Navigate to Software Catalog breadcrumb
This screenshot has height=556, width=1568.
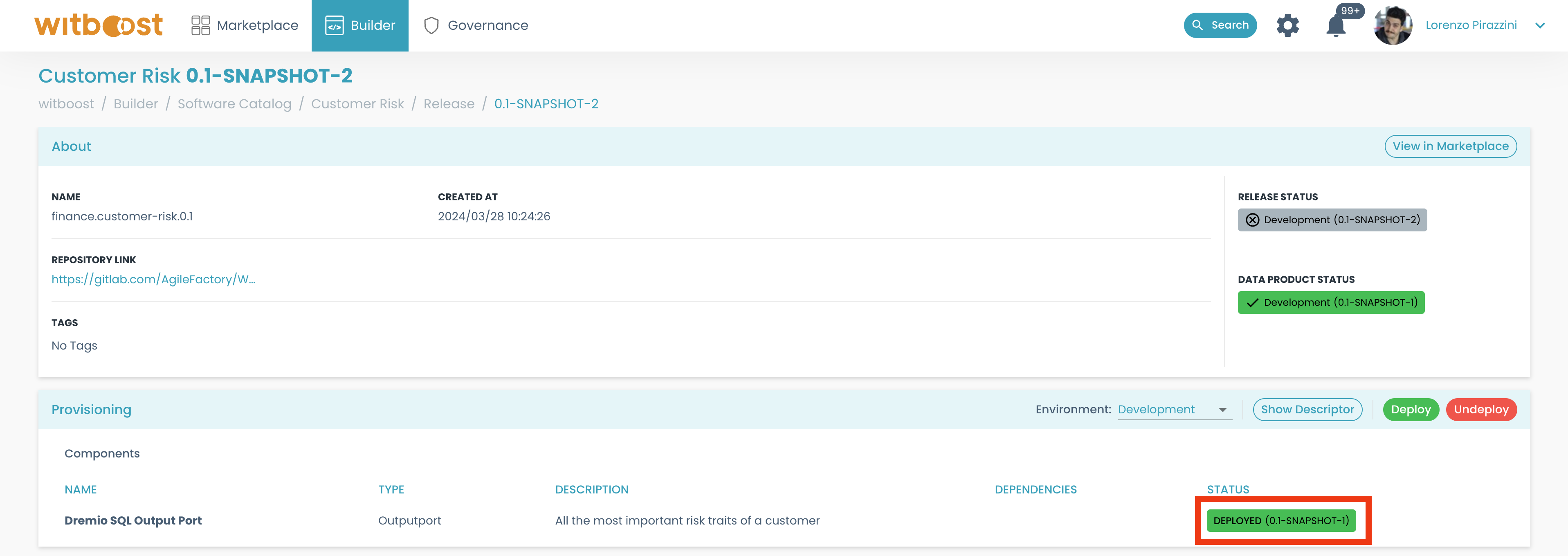click(234, 103)
